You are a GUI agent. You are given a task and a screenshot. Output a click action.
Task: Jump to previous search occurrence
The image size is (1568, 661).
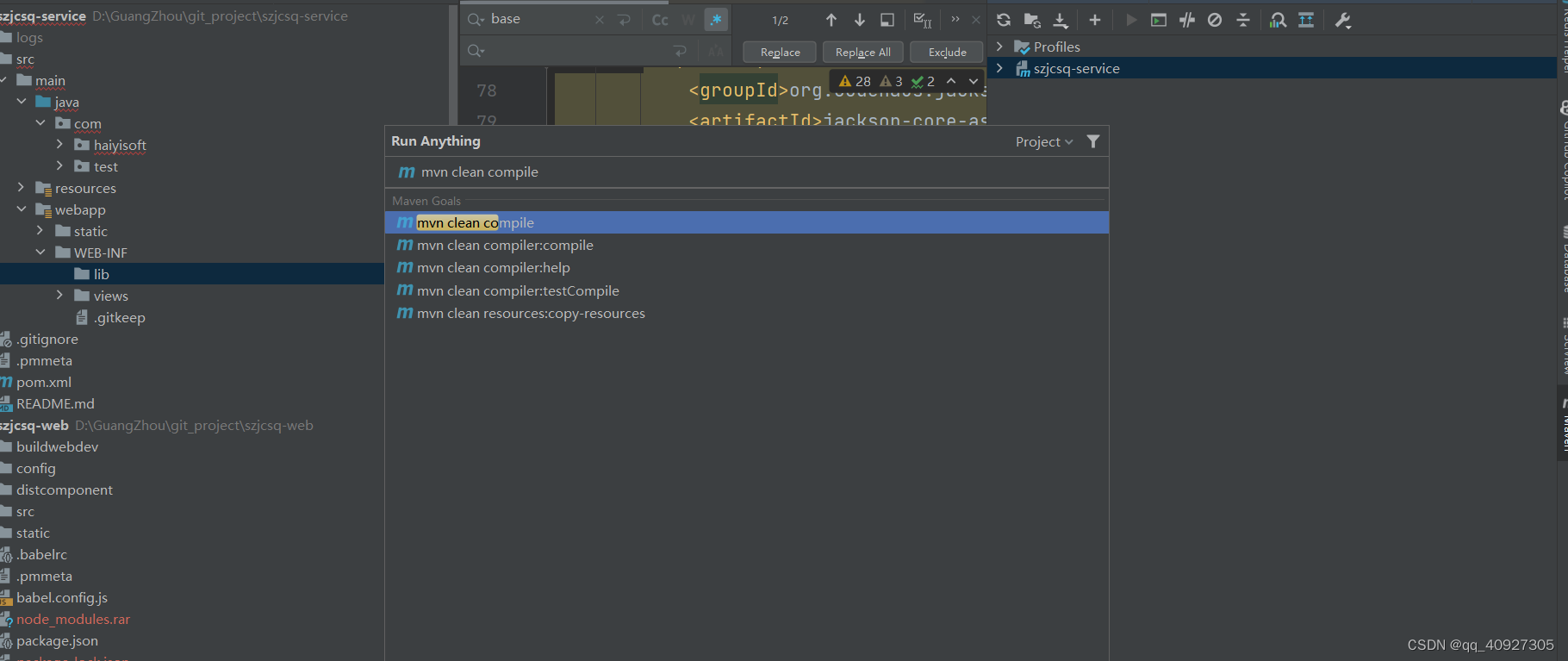point(831,20)
